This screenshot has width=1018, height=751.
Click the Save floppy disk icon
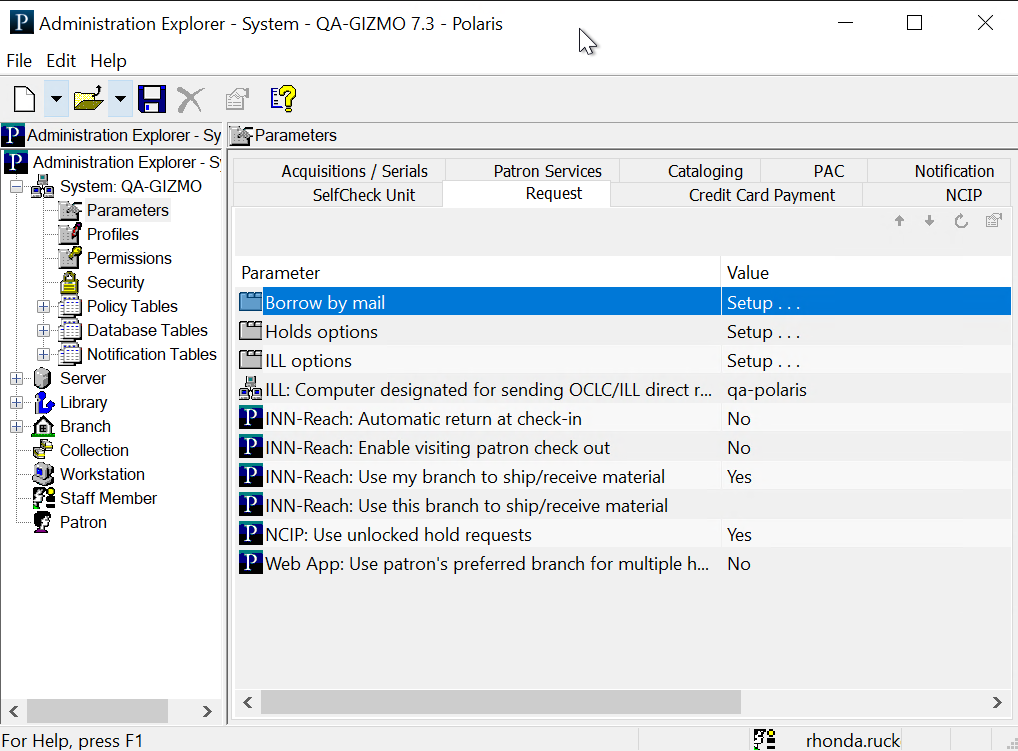click(151, 99)
